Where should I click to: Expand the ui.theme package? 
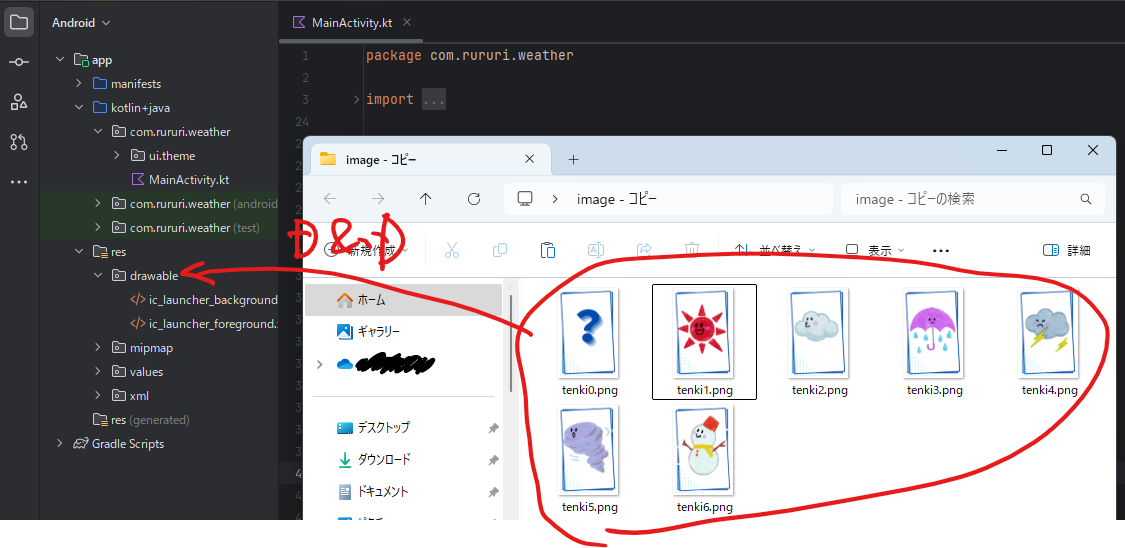(x=117, y=156)
